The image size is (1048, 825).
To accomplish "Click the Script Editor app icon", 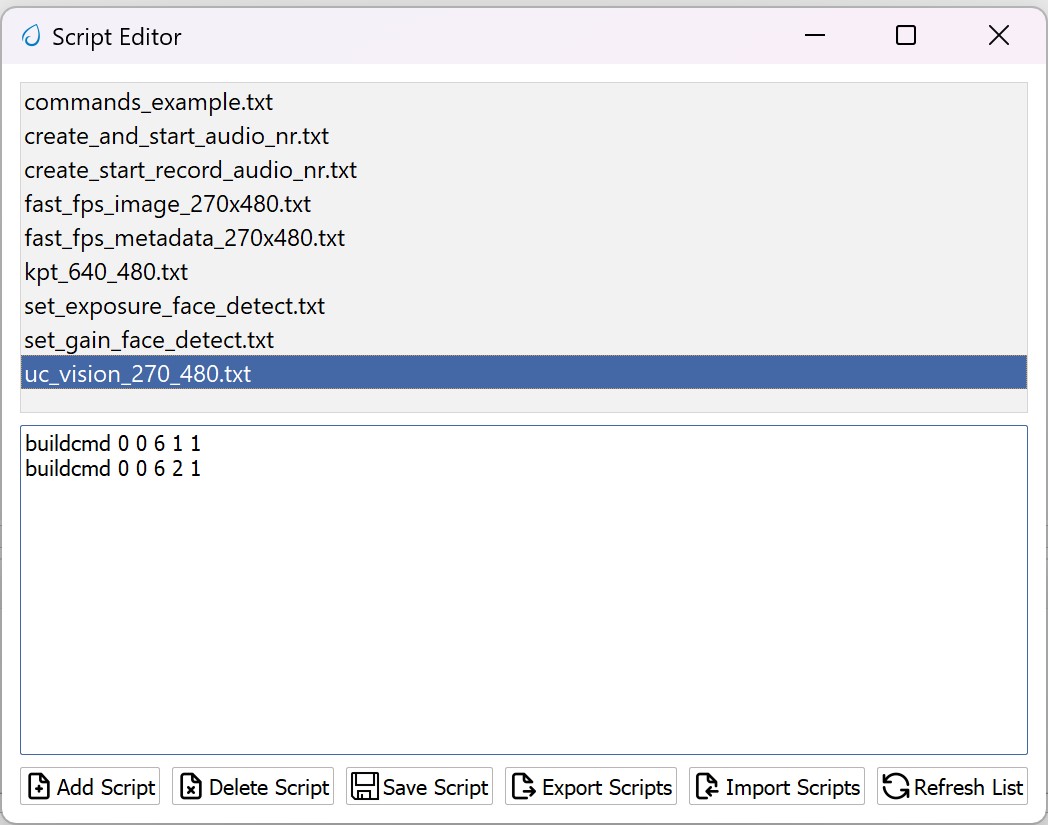I will click(32, 37).
